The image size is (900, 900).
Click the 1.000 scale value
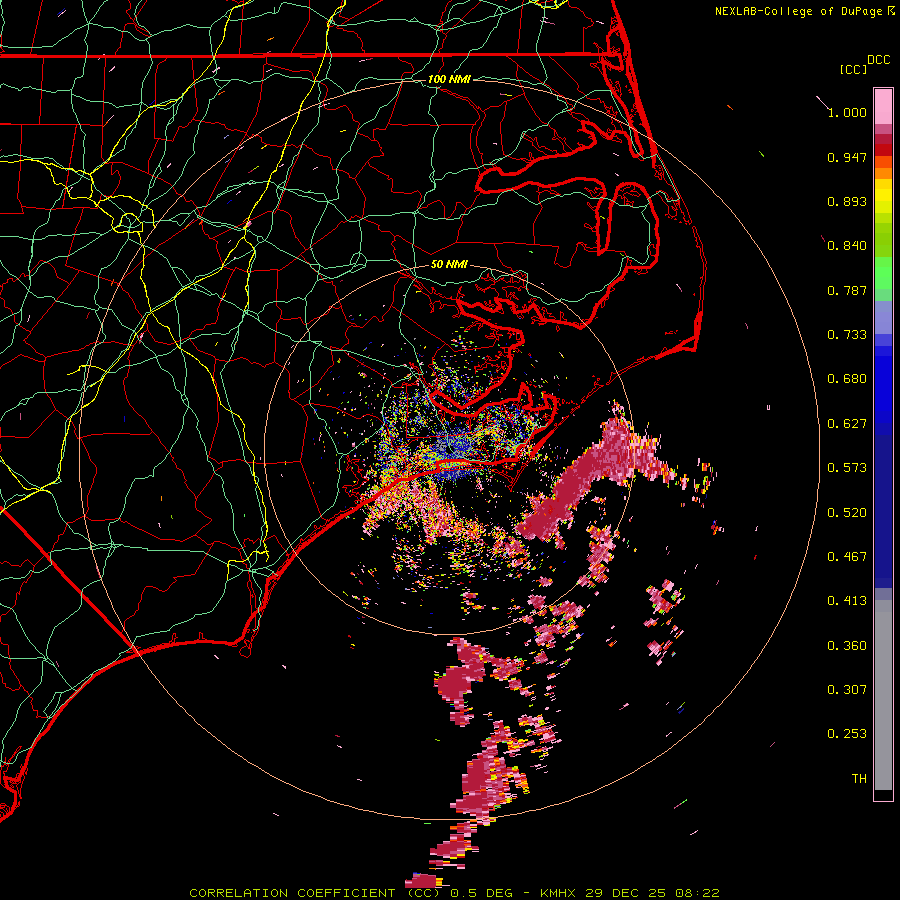point(847,112)
